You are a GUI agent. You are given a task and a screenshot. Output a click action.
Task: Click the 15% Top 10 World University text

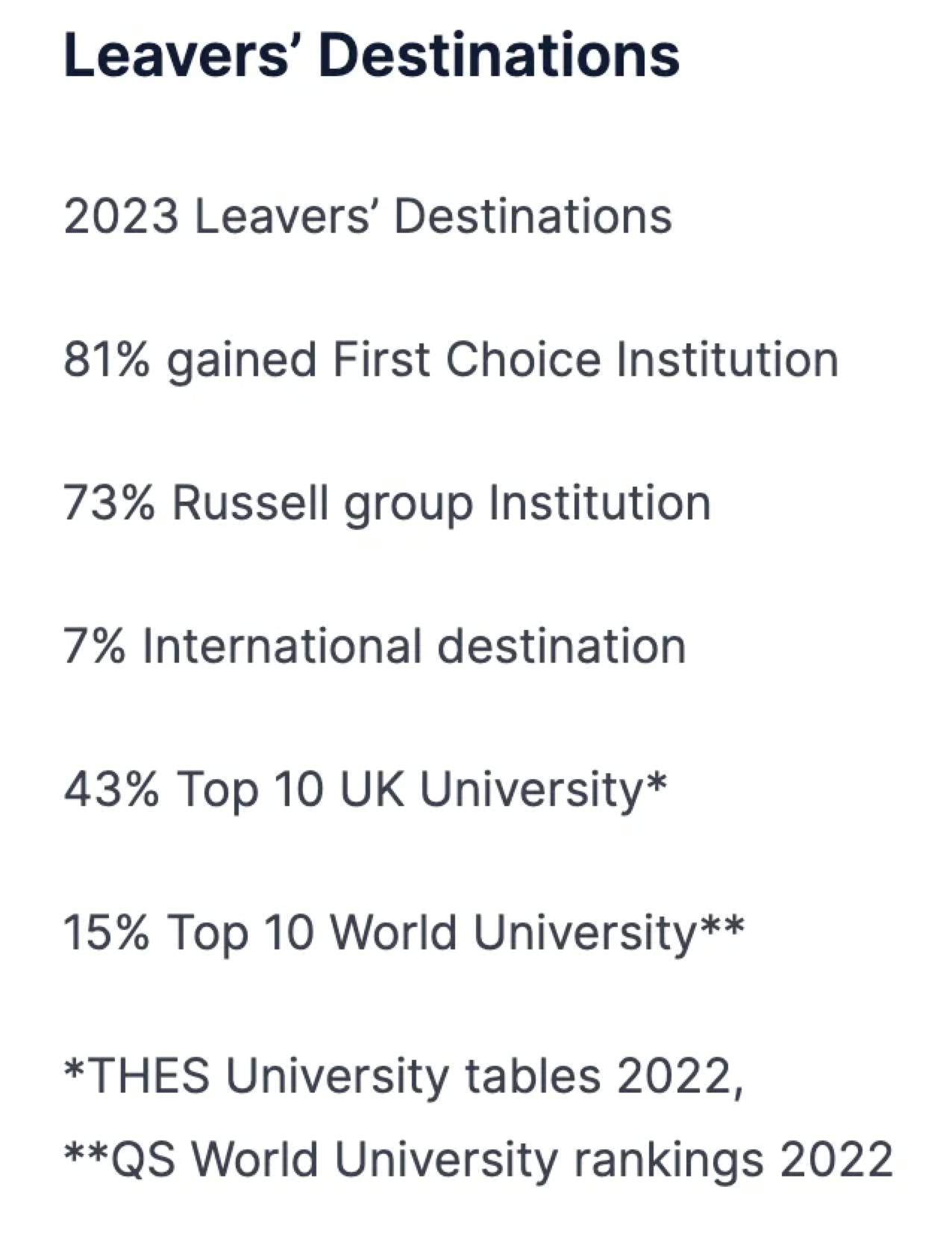pos(404,934)
